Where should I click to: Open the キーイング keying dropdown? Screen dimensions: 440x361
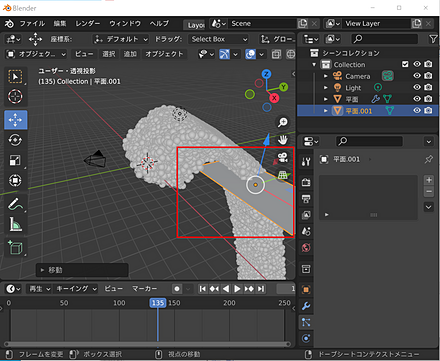point(76,289)
